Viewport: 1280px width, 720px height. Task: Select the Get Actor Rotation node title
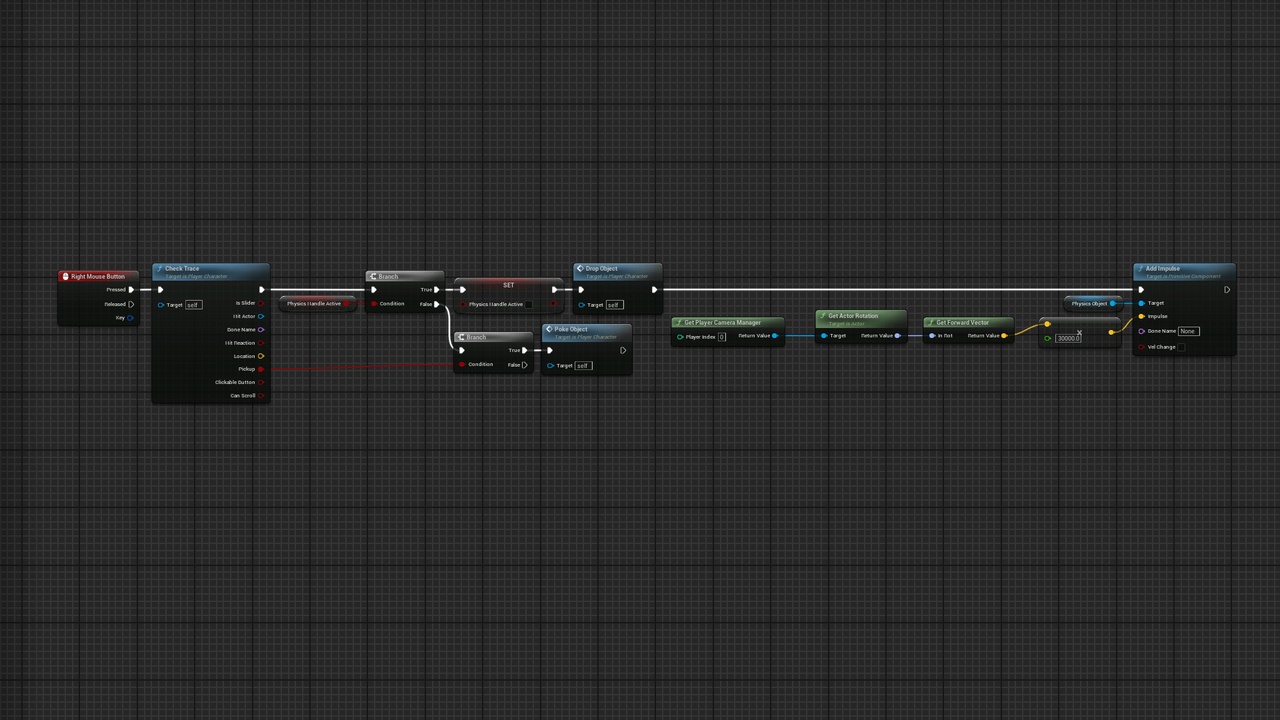[852, 316]
